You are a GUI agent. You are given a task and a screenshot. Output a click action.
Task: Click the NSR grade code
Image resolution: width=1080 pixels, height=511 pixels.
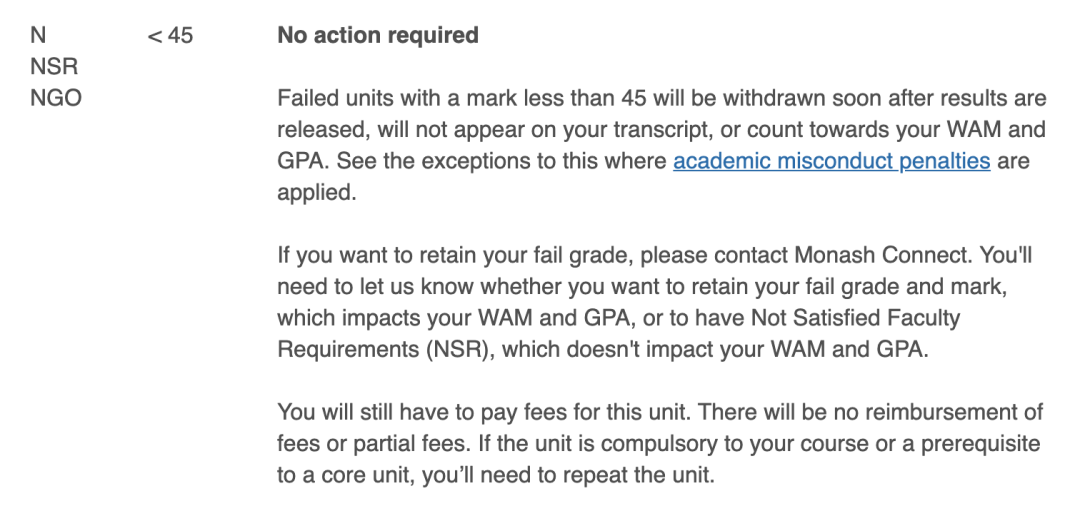click(54, 67)
